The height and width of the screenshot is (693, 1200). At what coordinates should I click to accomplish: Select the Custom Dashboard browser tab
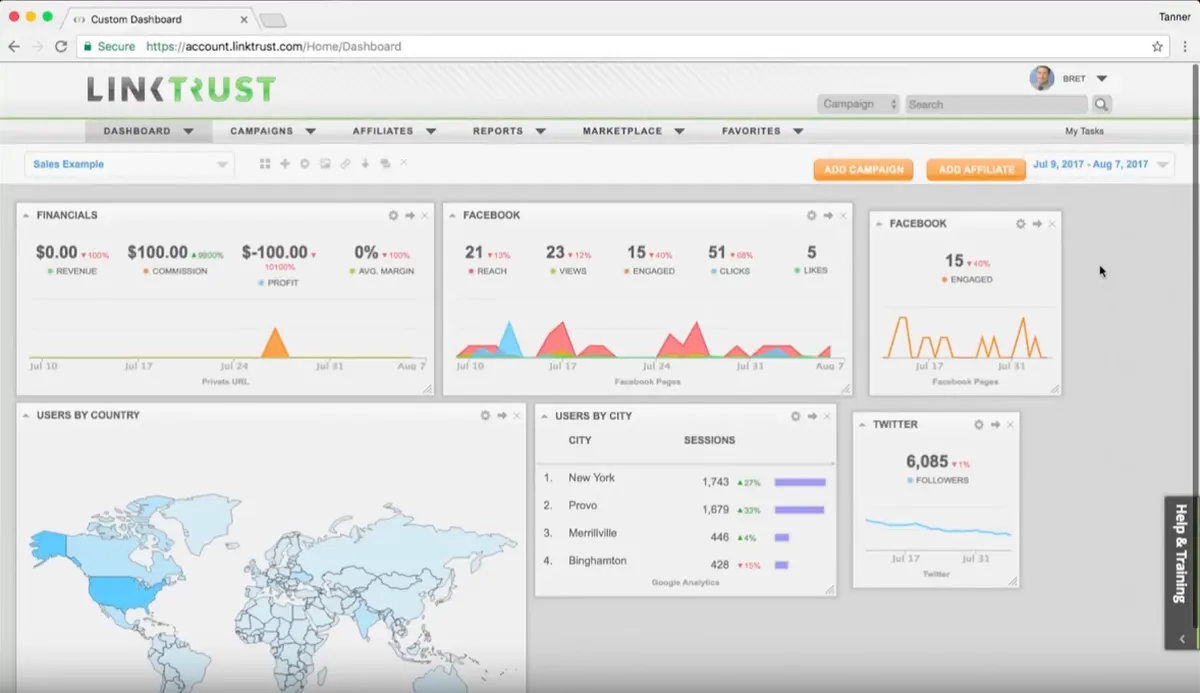pyautogui.click(x=160, y=19)
